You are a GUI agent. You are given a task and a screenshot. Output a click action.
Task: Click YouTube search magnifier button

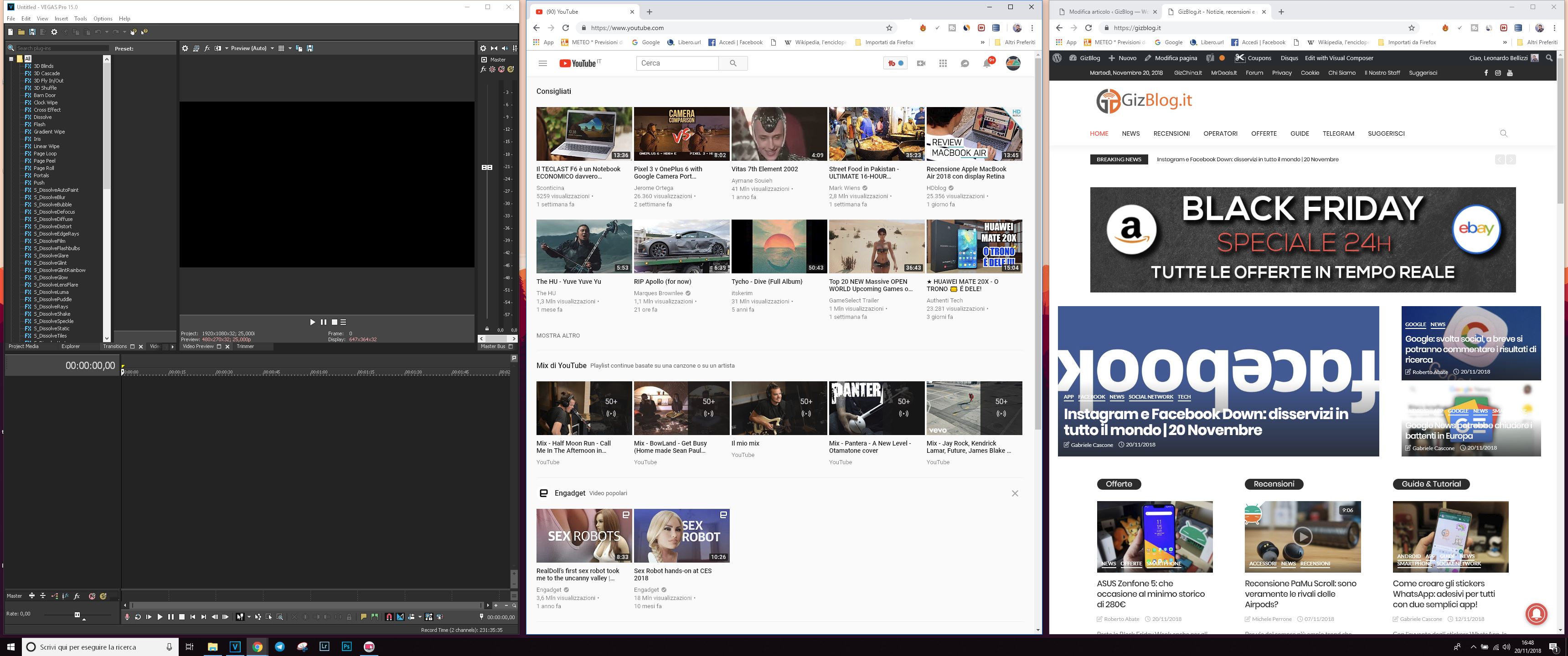click(x=733, y=63)
